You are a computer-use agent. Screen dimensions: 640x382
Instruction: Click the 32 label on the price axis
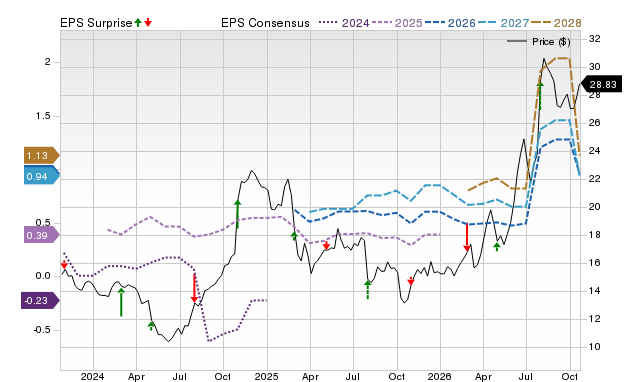pyautogui.click(x=595, y=39)
